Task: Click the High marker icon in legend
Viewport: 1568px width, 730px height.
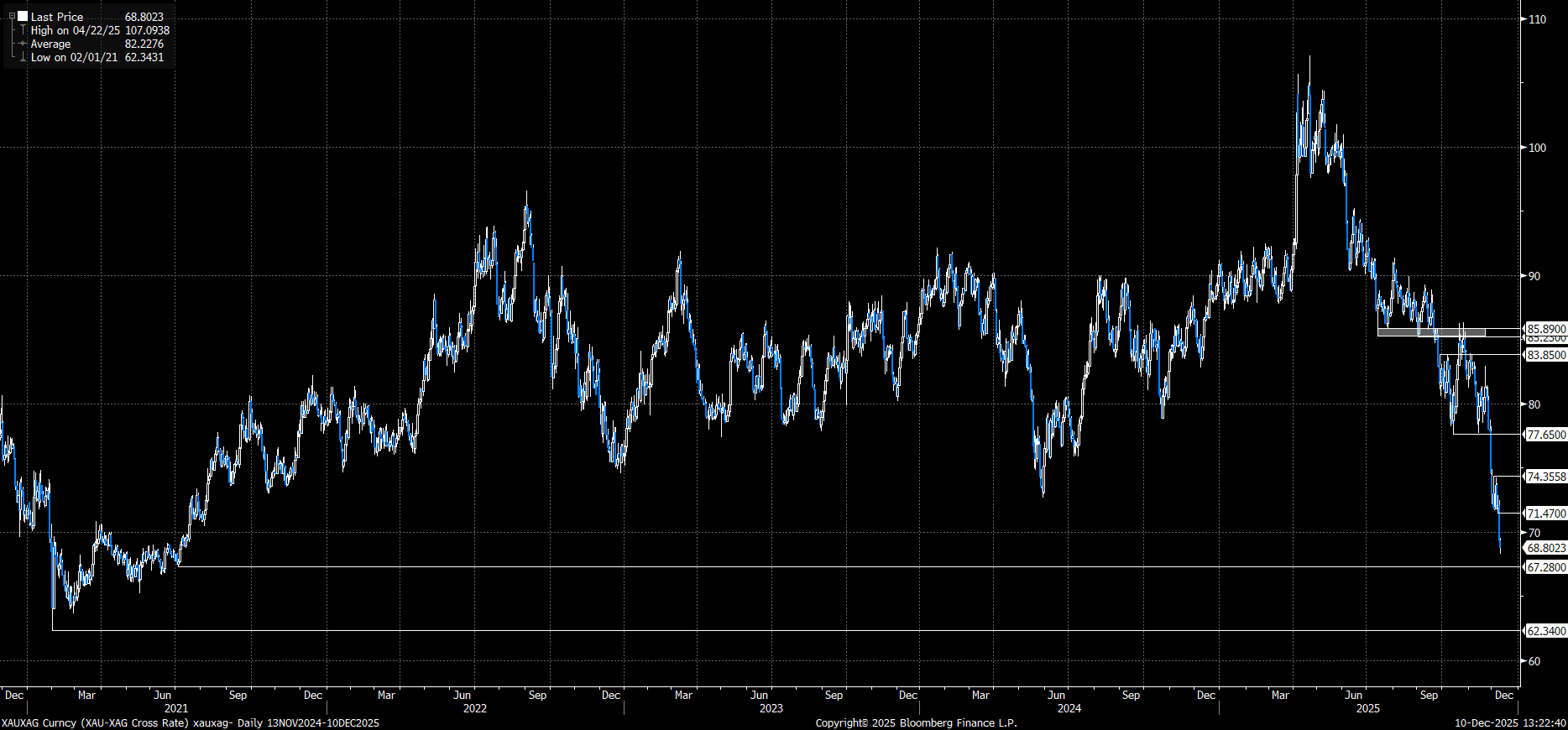Action: tap(23, 30)
